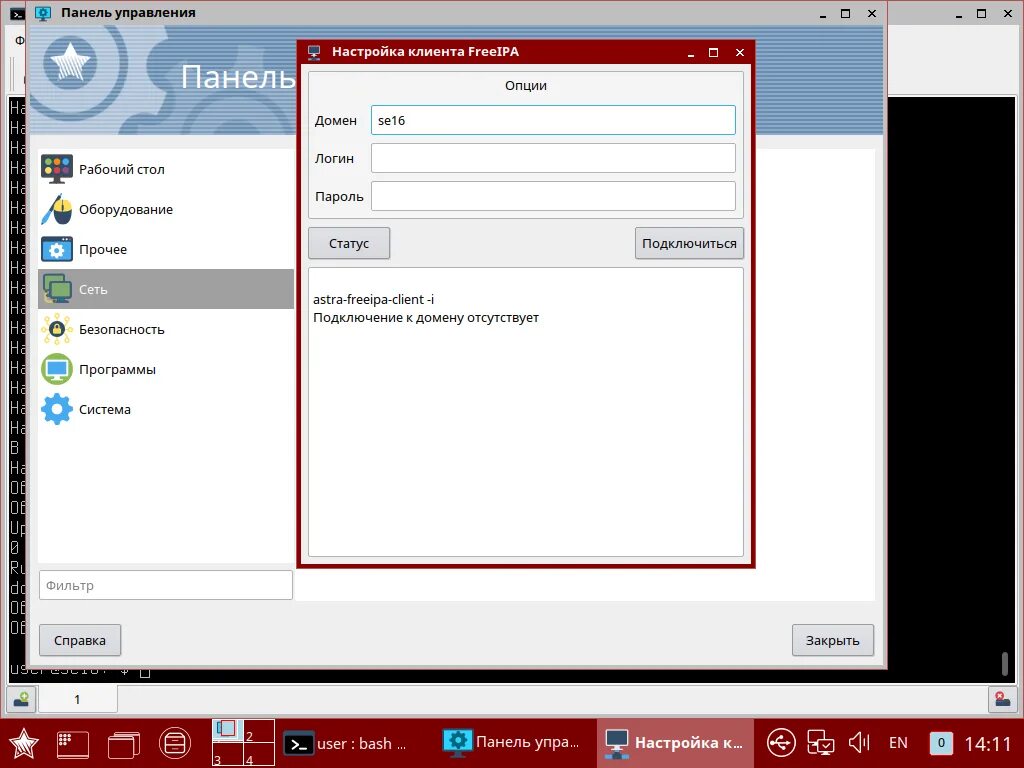This screenshot has width=1024, height=768.
Task: Click the FreeIPA dialog title bar icon
Action: coord(314,52)
